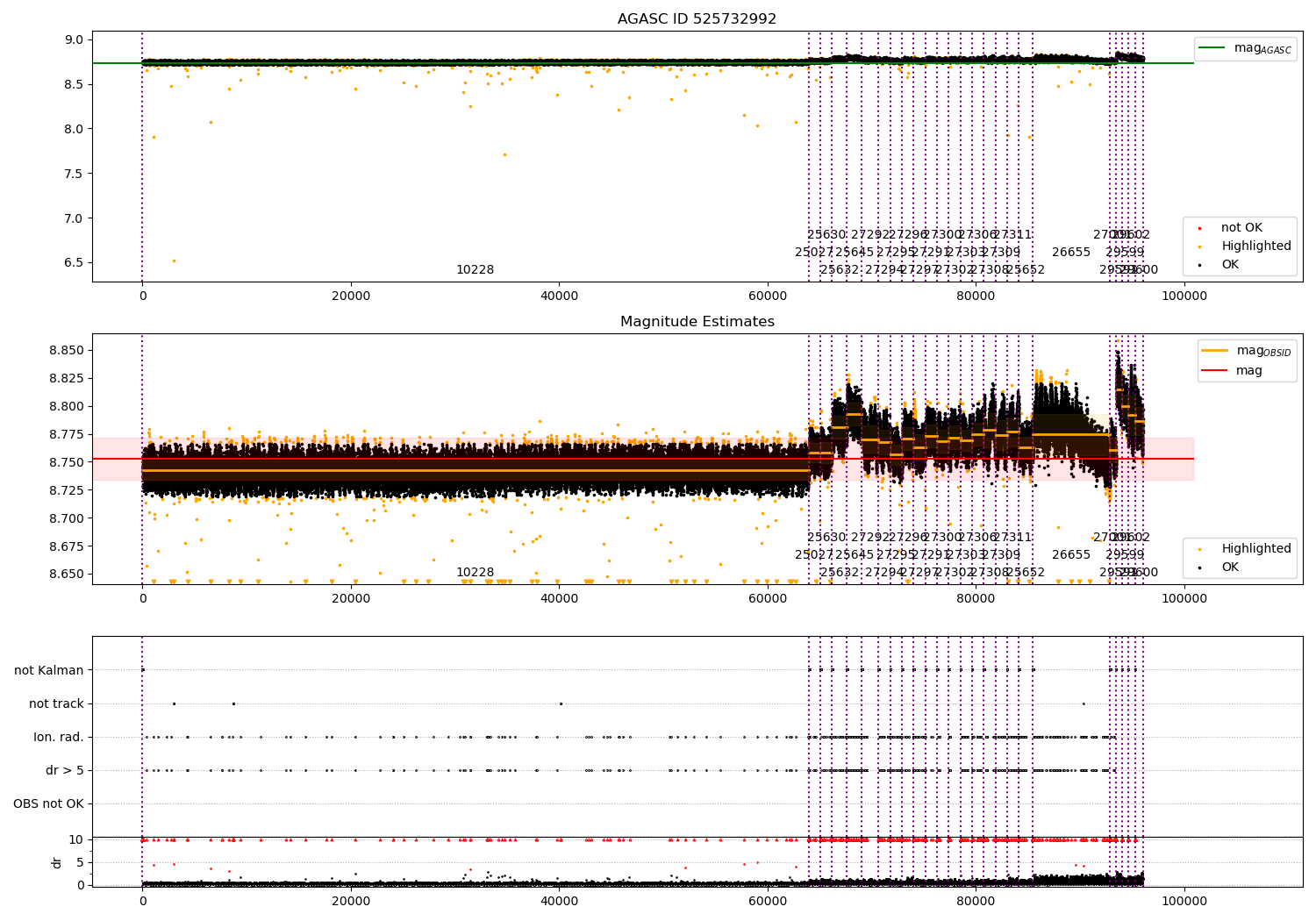Click the 'not OK' legend entry in top plot
The image size is (1316, 921).
coord(1241,228)
